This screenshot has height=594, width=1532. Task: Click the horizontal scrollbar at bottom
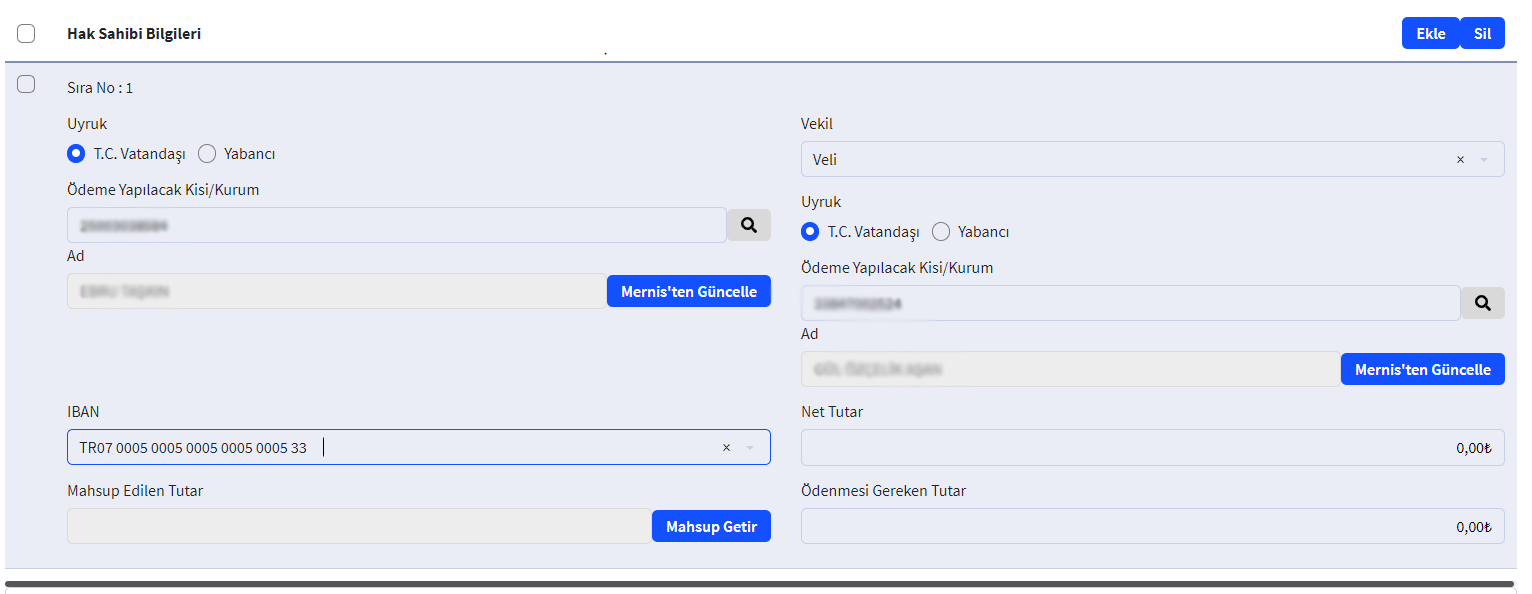760,583
